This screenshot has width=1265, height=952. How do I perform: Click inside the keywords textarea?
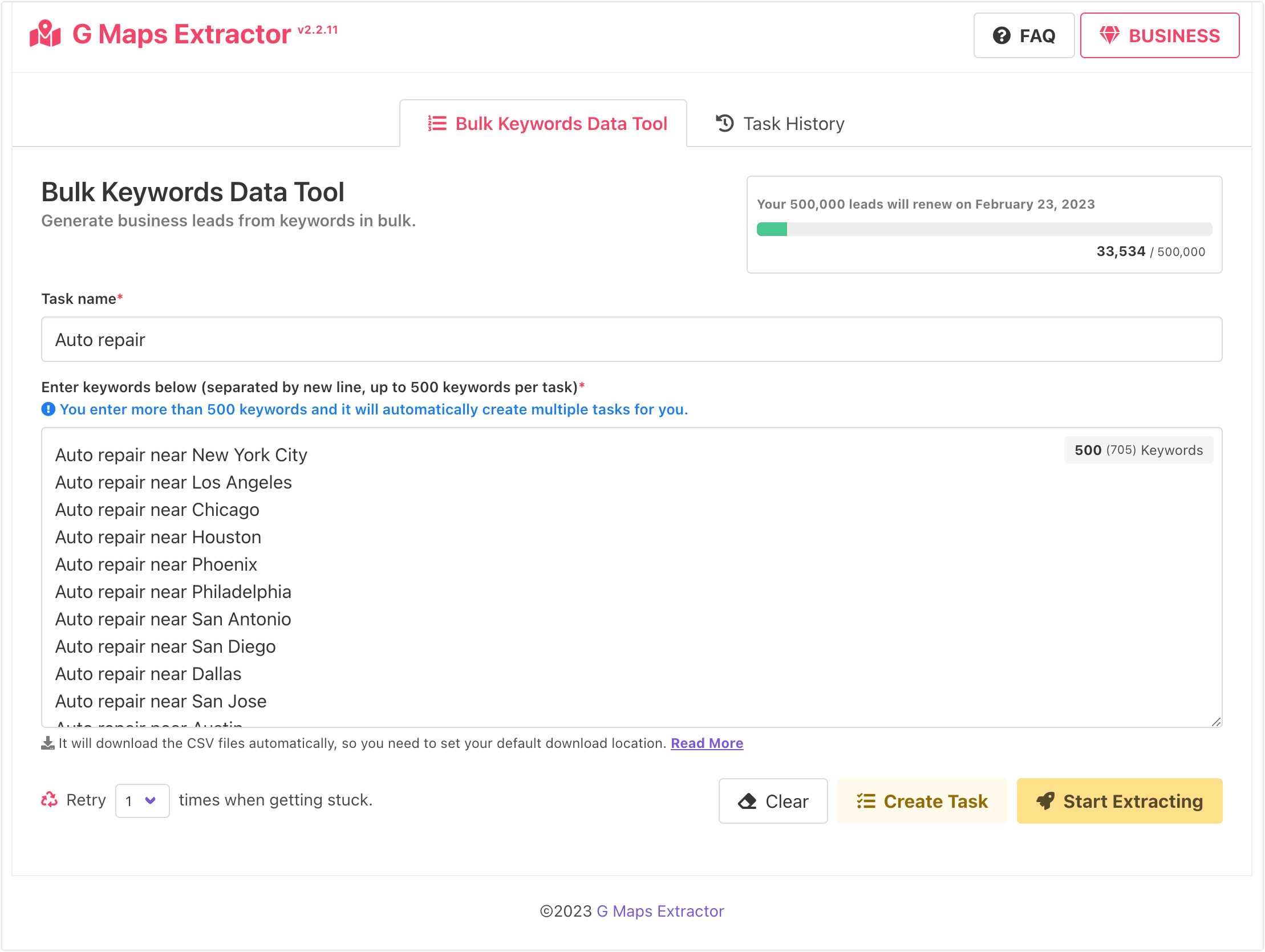[x=631, y=577]
